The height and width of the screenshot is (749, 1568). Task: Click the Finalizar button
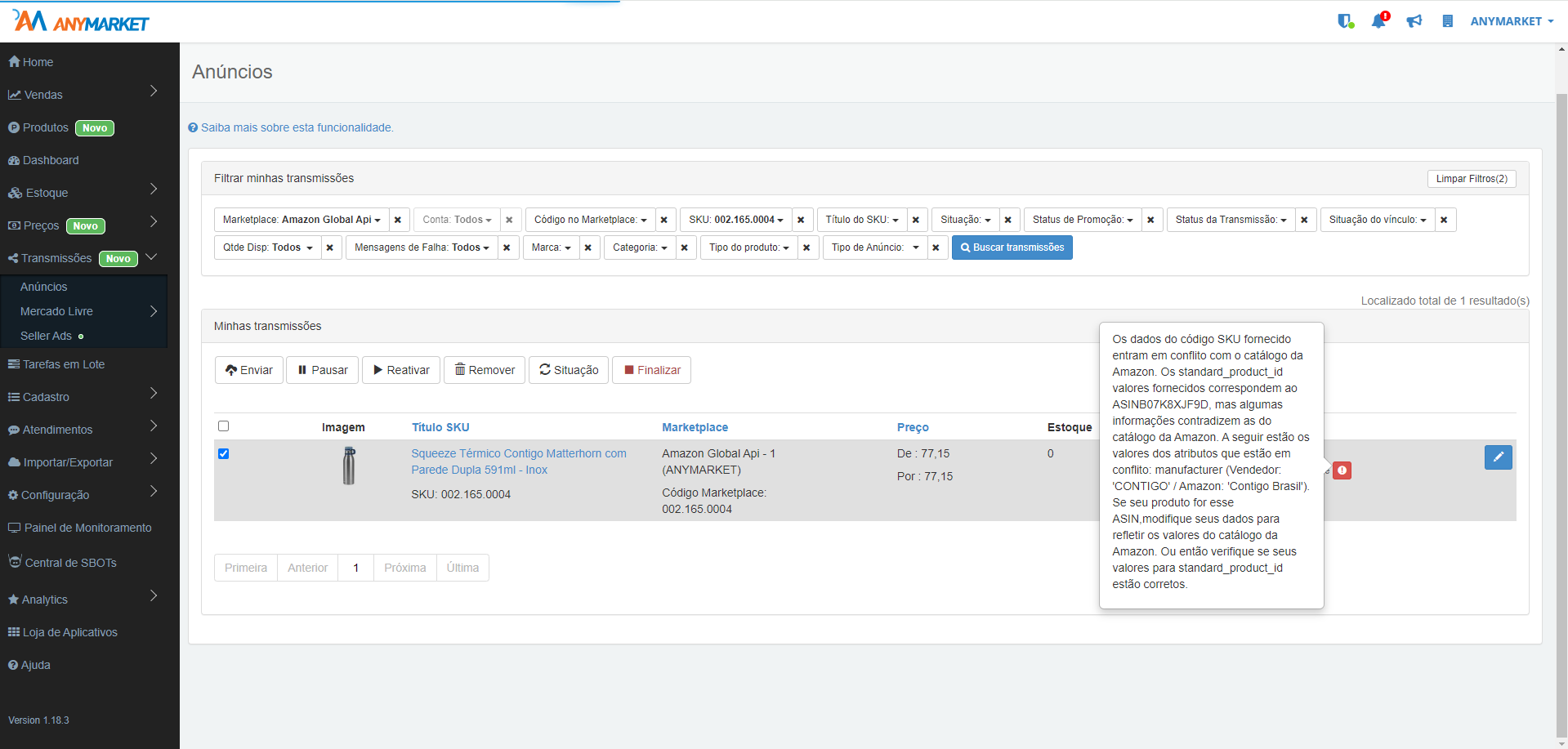(652, 370)
